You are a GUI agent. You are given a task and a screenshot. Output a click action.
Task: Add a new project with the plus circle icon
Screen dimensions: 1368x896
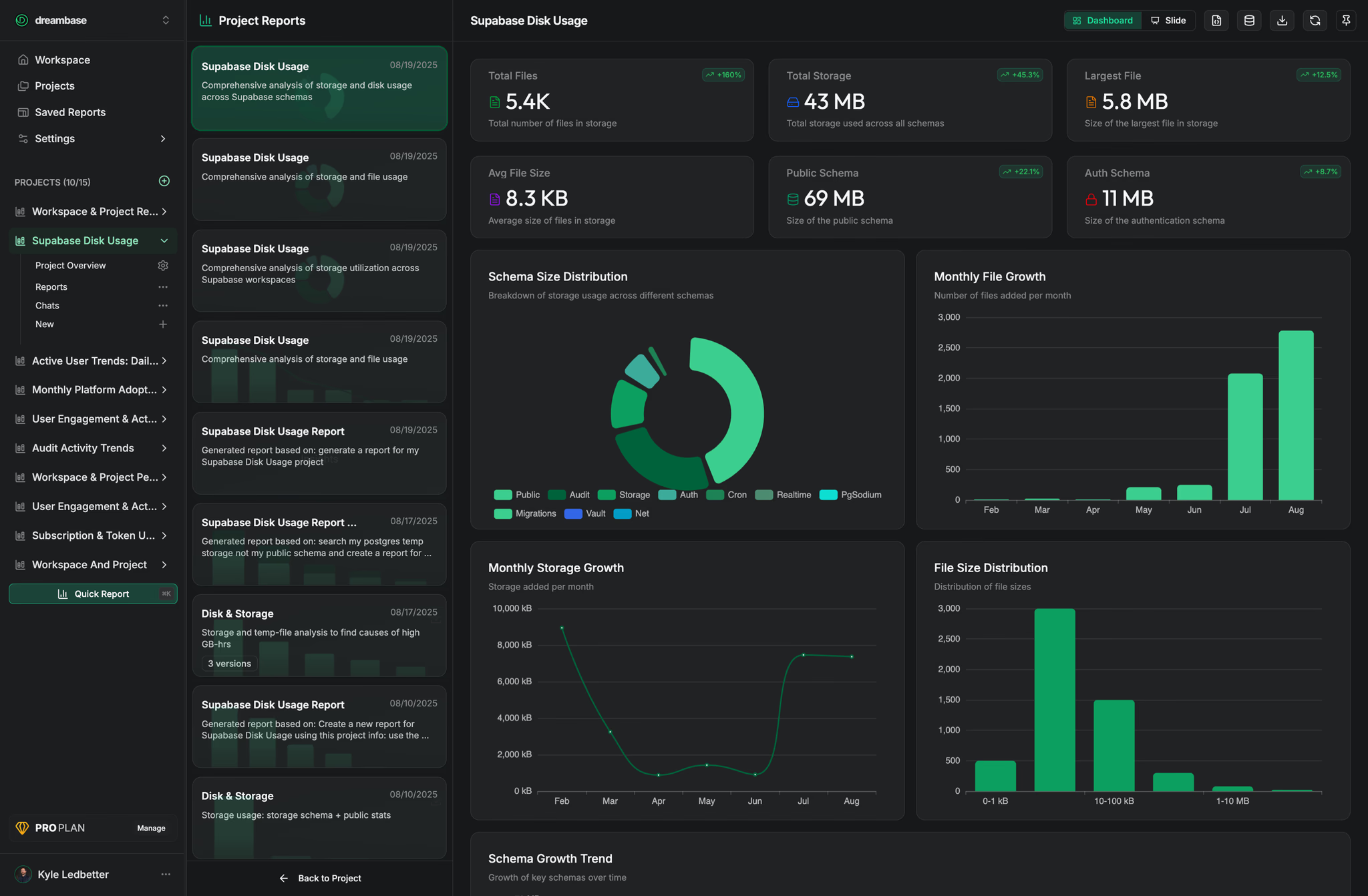tap(164, 181)
